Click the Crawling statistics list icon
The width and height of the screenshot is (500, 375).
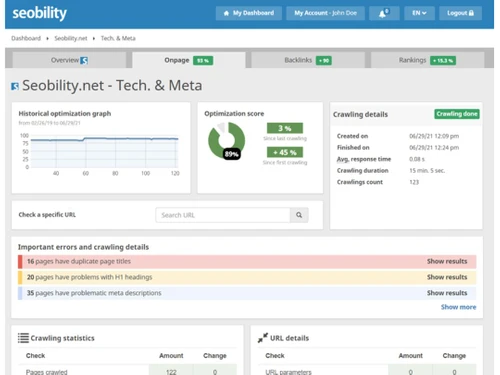tap(23, 338)
